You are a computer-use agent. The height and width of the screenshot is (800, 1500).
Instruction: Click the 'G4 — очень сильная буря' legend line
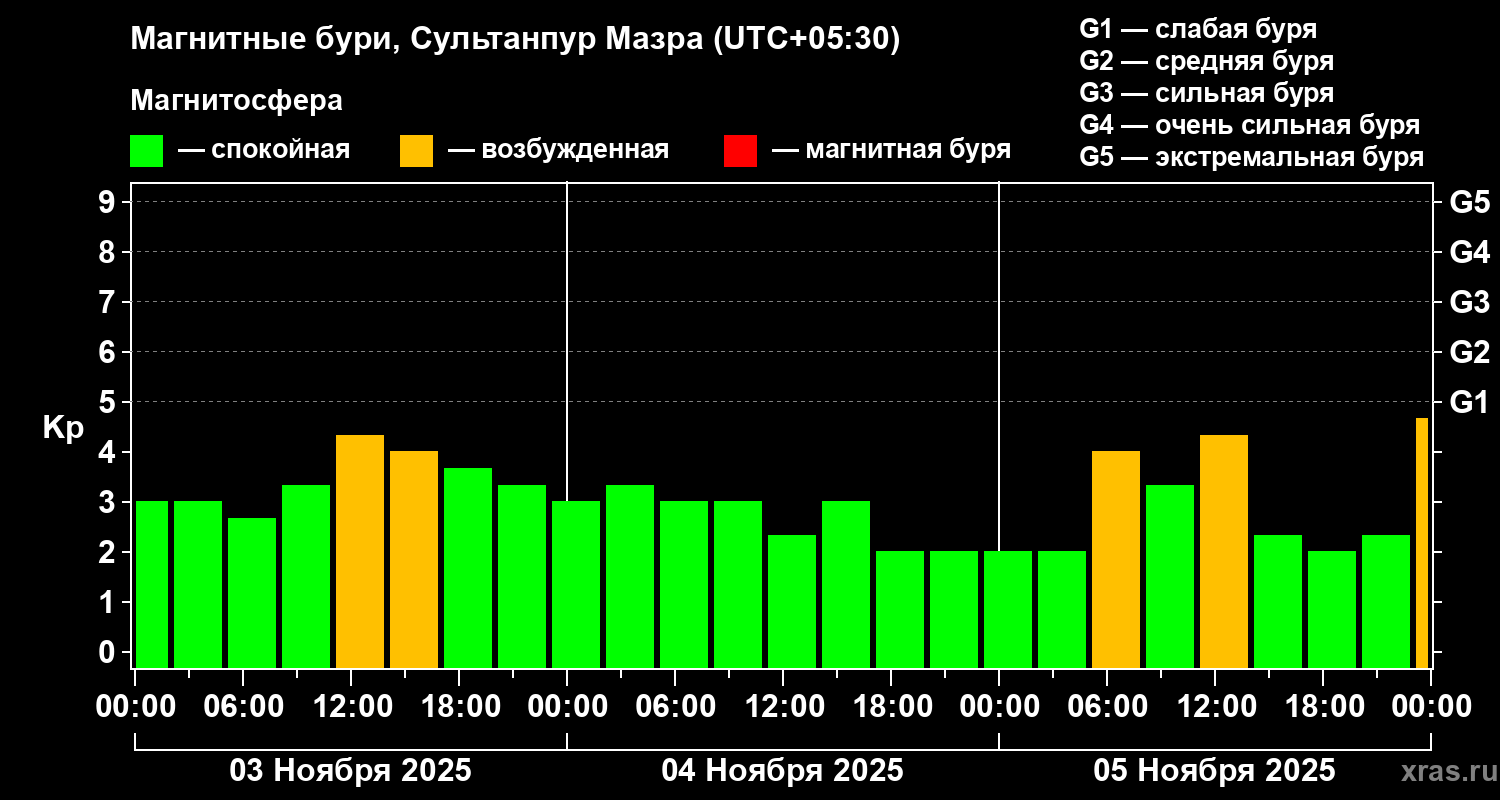pos(1250,125)
